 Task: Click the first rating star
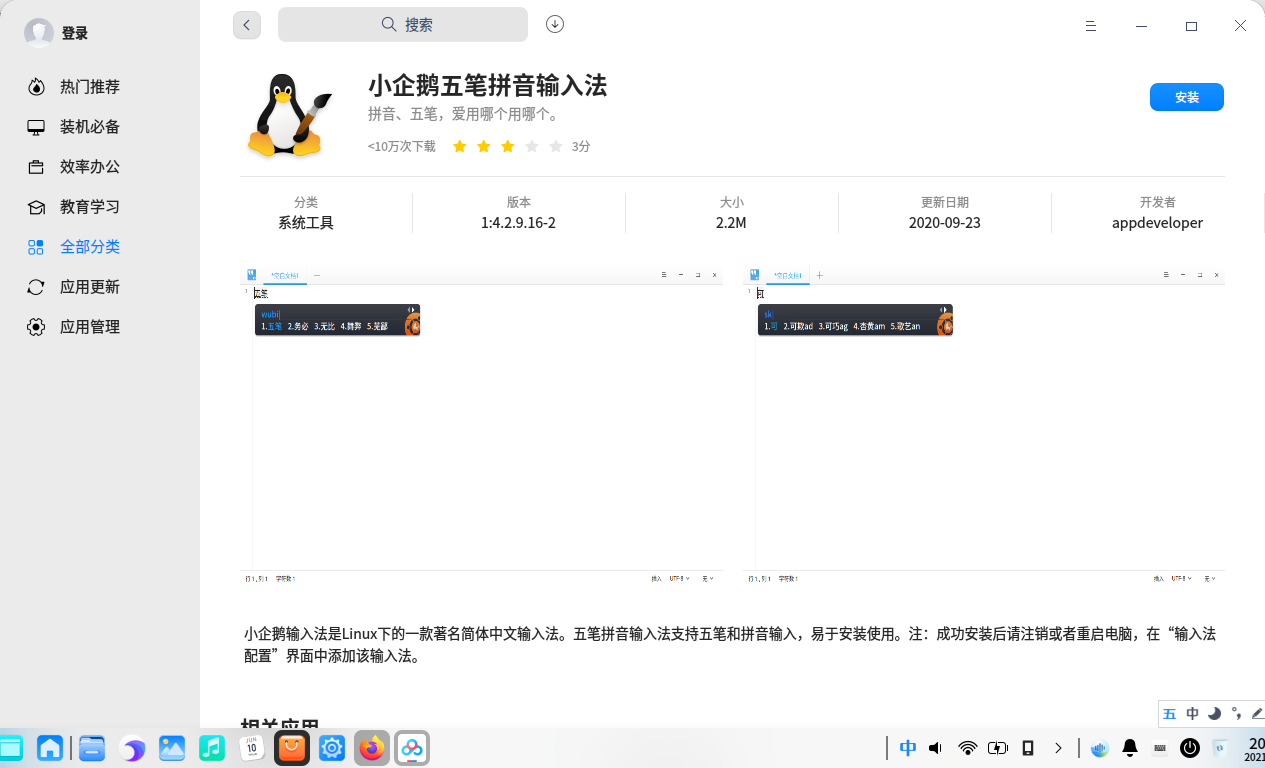(x=460, y=146)
